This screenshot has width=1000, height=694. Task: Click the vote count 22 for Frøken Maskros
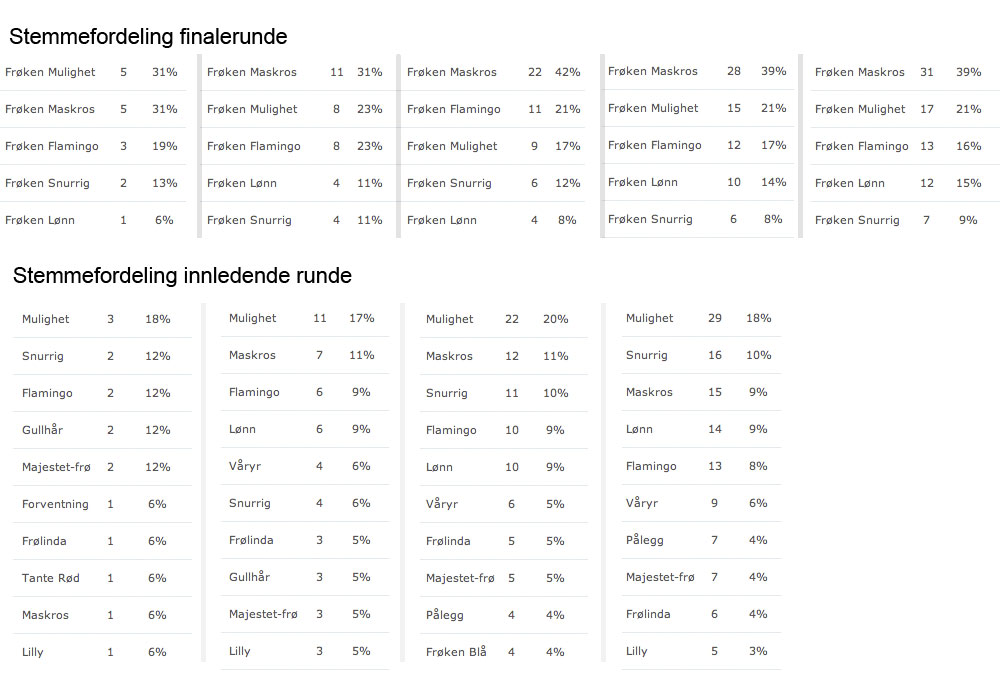535,72
